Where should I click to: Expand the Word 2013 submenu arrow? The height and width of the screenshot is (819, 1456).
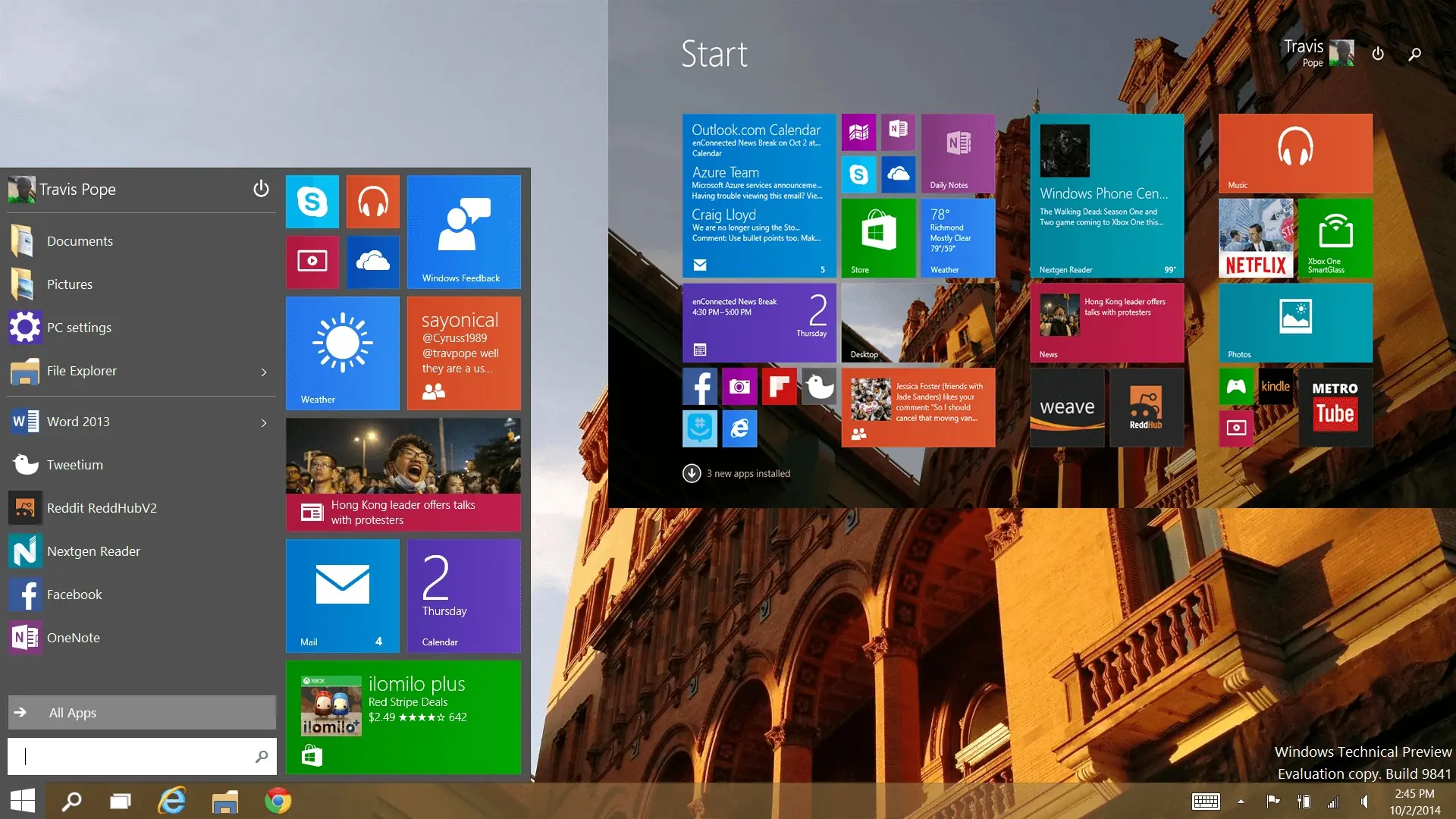coord(264,423)
